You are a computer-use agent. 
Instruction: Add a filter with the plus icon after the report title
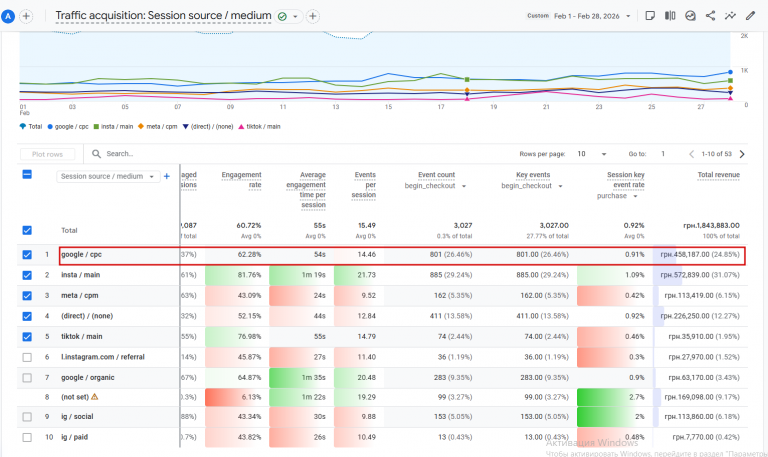pos(312,16)
